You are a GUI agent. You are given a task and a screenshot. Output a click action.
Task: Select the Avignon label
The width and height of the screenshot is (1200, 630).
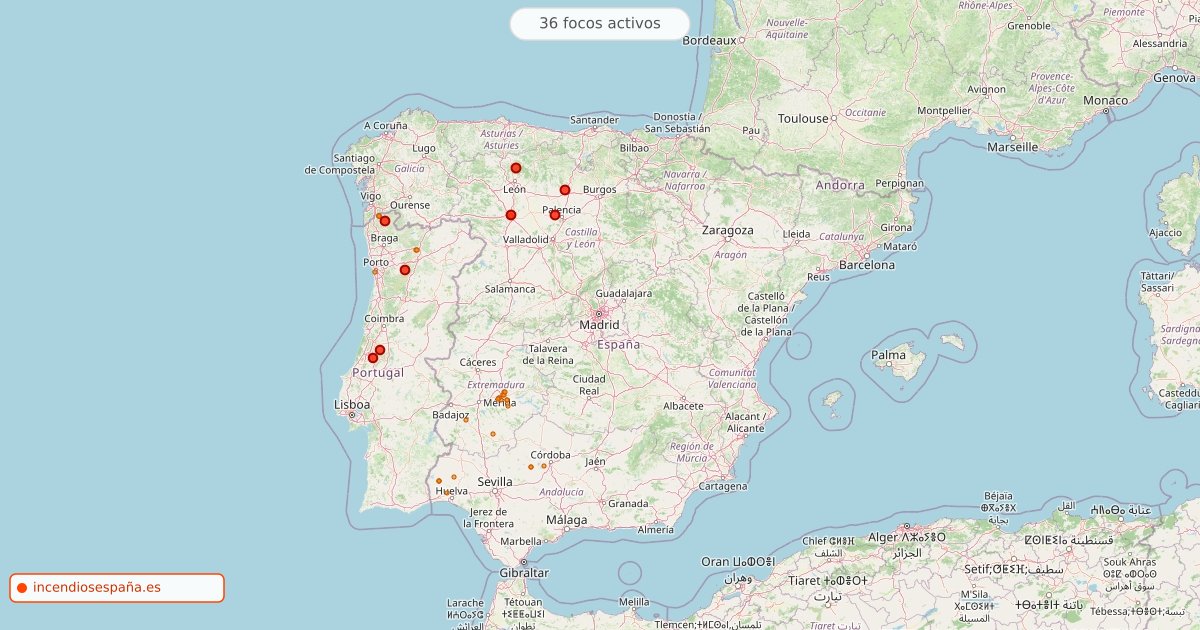click(x=986, y=89)
